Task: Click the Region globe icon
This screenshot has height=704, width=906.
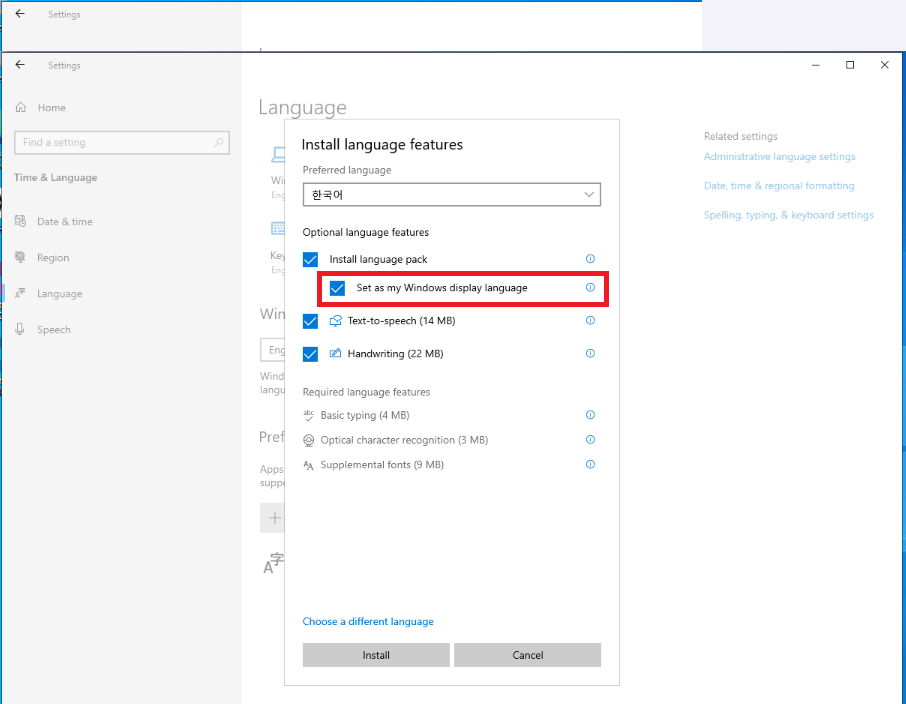Action: click(x=20, y=257)
